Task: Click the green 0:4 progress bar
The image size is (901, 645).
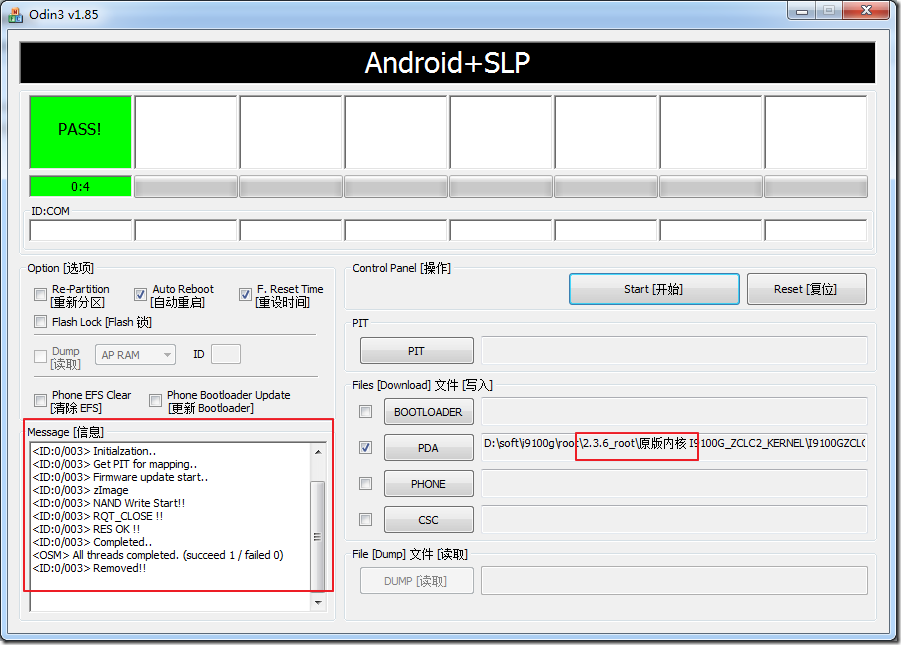Action: pyautogui.click(x=80, y=187)
